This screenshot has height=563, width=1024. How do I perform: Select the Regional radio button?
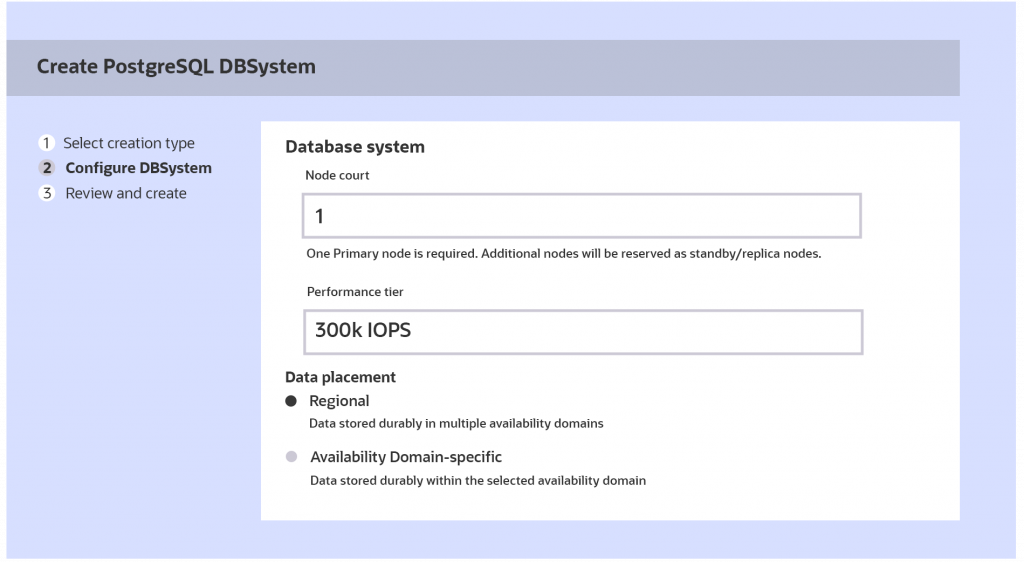[x=291, y=401]
